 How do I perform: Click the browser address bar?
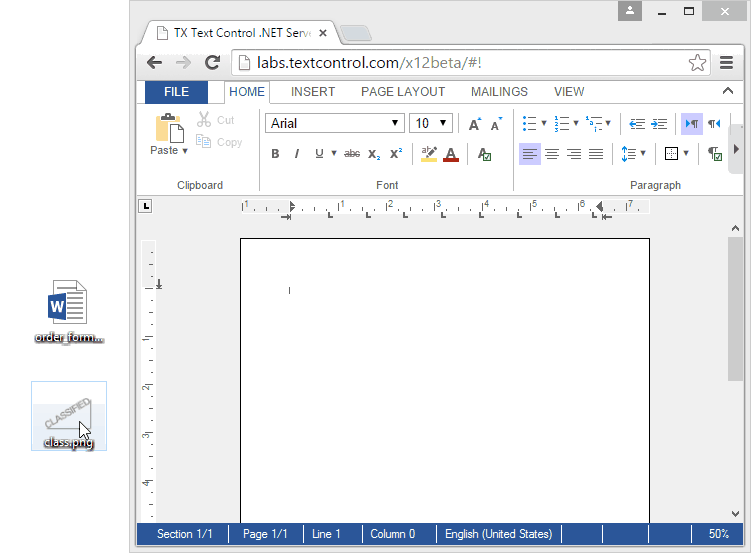460,63
